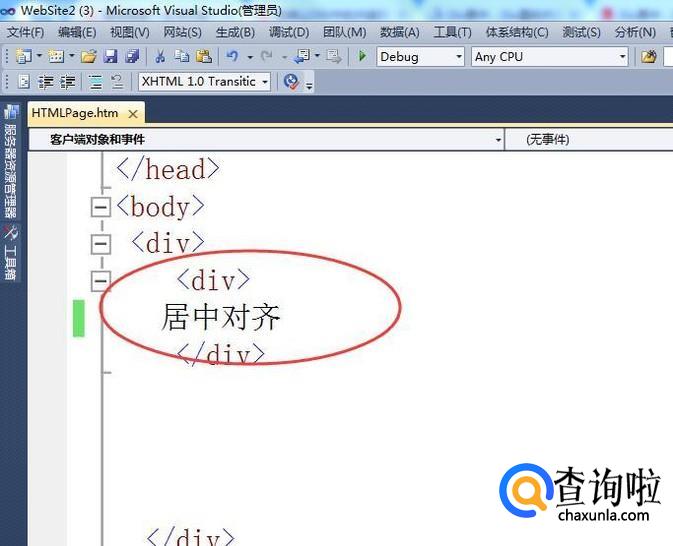Screen dimensions: 673x546
Task: Collapse the outer div outline node
Action: [100, 243]
